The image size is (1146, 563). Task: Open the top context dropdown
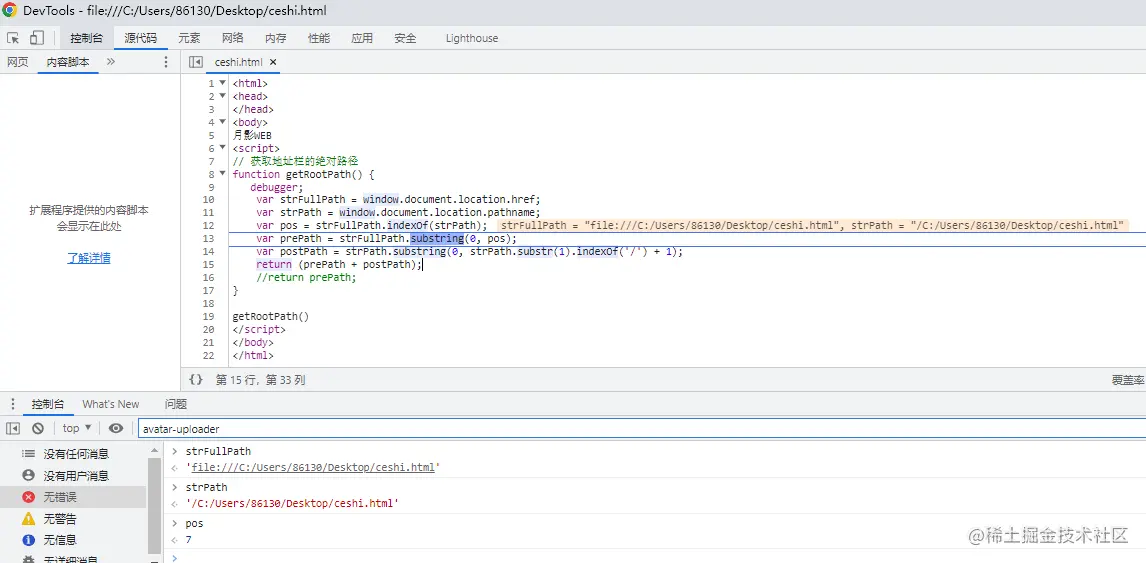click(x=77, y=428)
